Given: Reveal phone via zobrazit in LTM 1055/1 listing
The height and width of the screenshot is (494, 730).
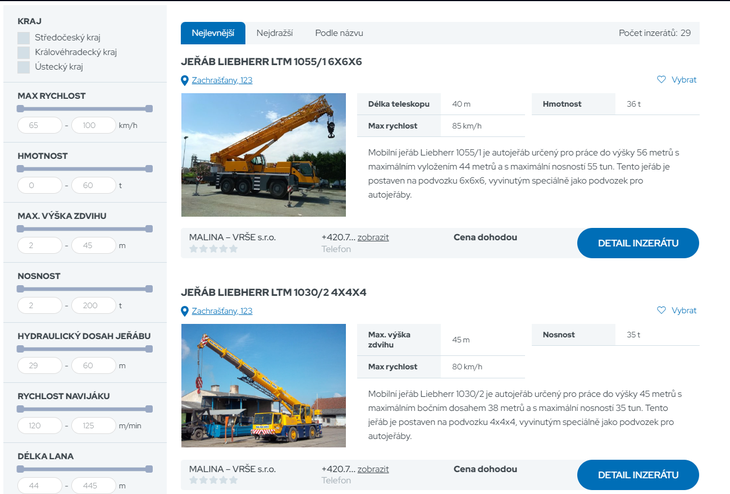Looking at the screenshot, I should 373,237.
